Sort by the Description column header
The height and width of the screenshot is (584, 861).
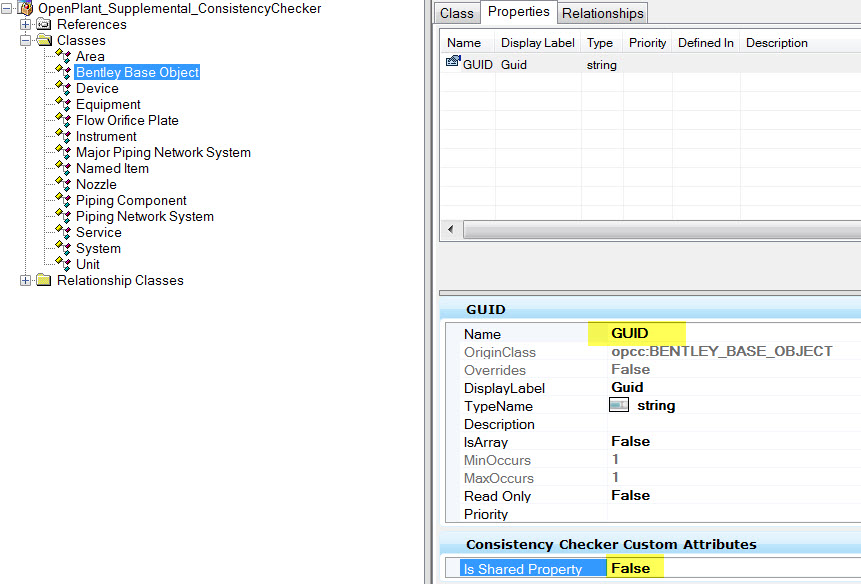click(801, 43)
